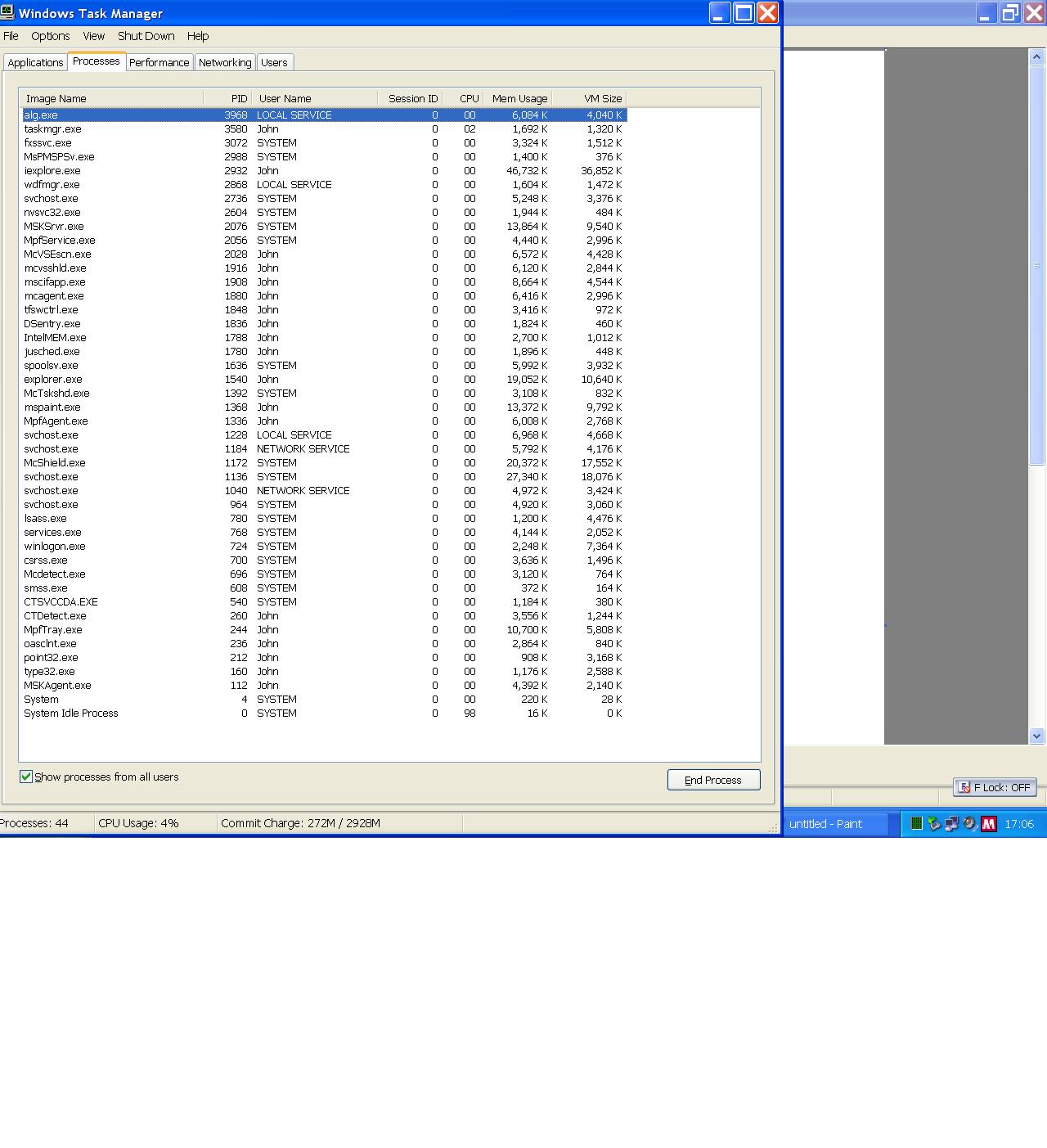Viewport: 1047px width, 1148px height.
Task: Select the McShield.exe process
Action: 325,463
